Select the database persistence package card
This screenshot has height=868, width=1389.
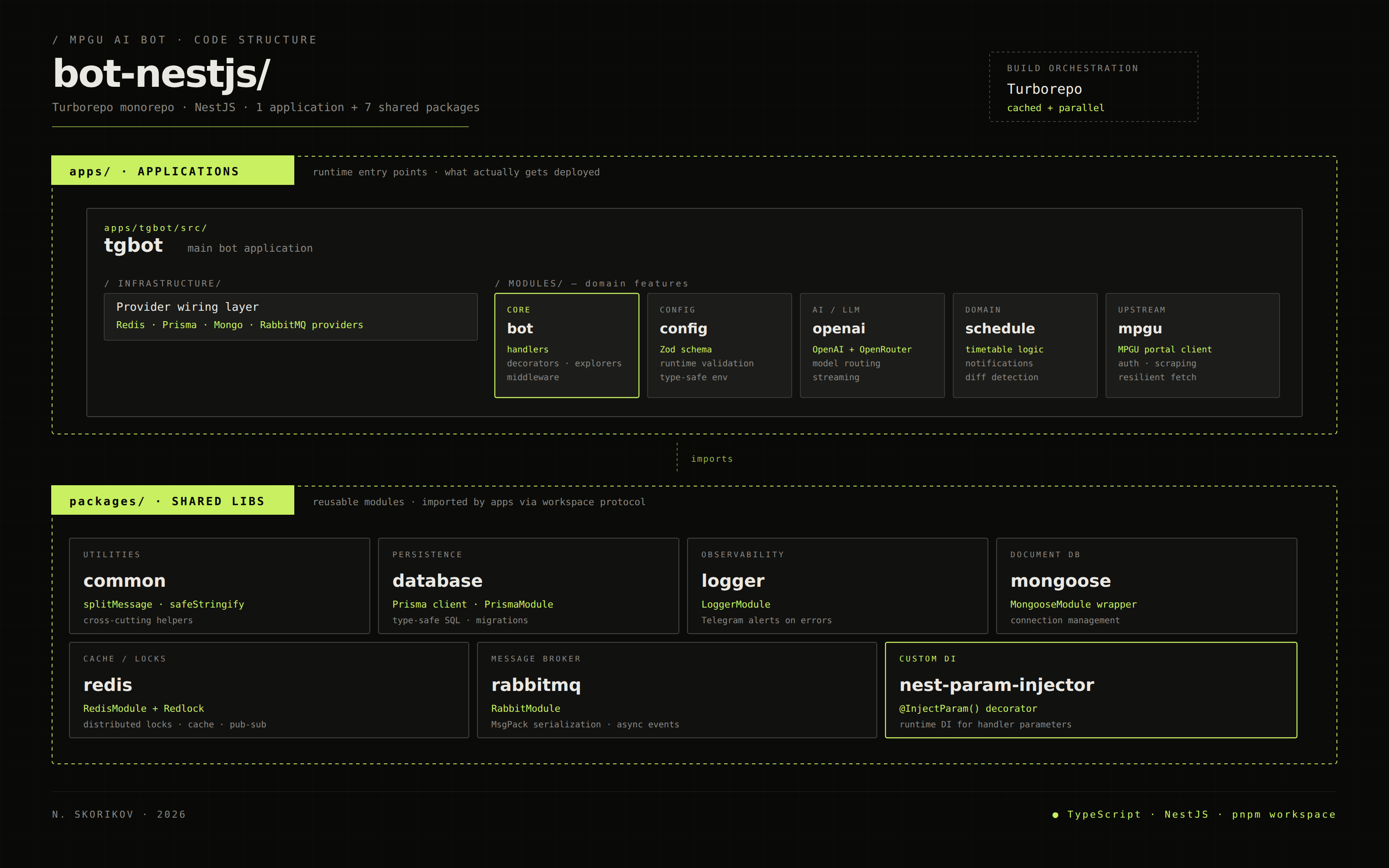point(528,585)
